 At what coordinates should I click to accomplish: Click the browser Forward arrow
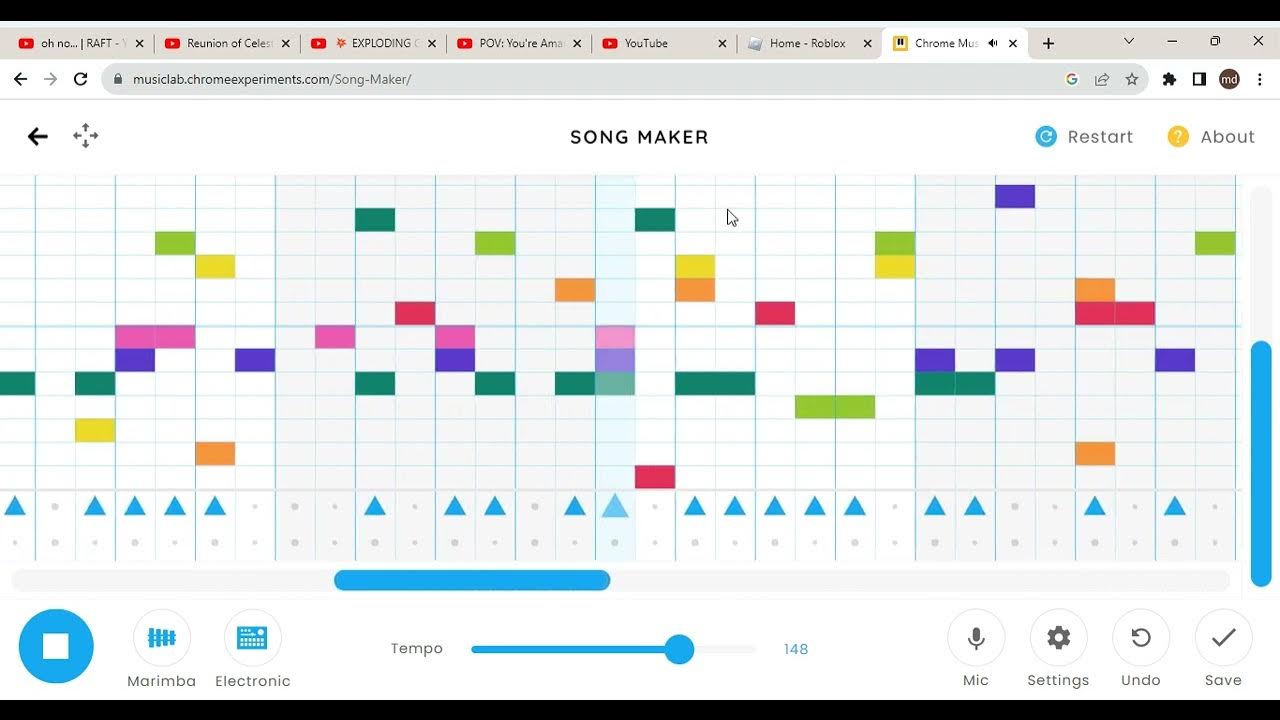point(51,79)
